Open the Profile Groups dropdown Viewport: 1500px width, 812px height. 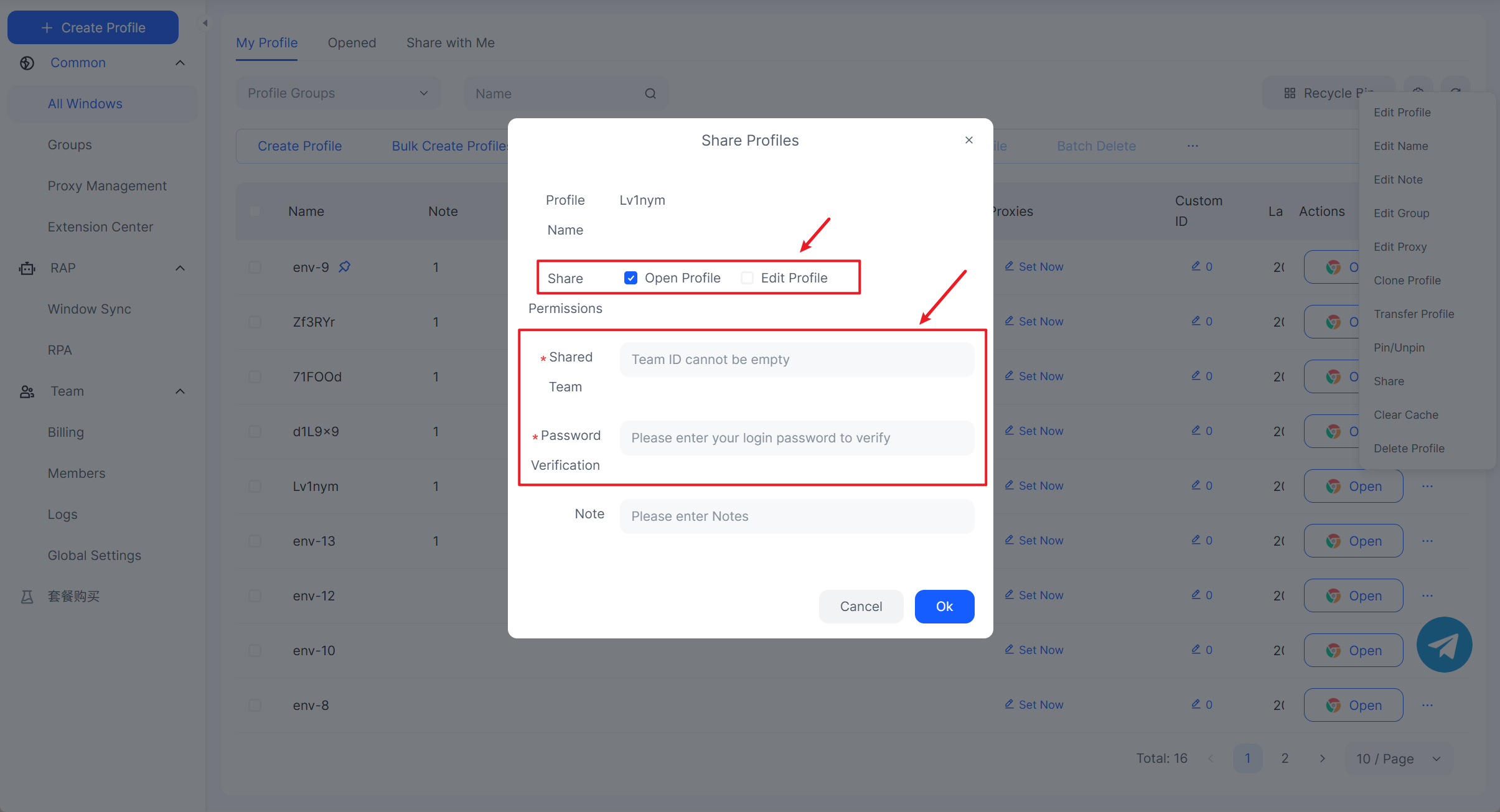click(338, 93)
